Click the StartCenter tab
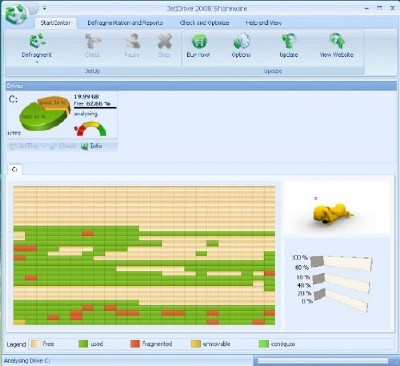Screen dimensions: 400x366 (55, 23)
